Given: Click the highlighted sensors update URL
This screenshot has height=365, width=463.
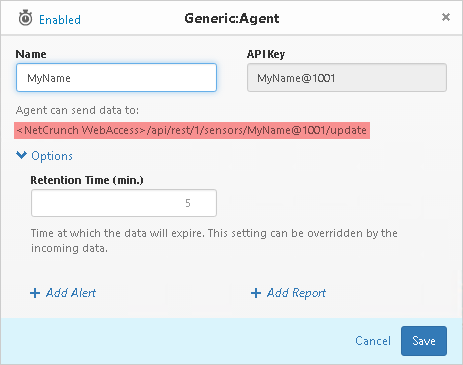Looking at the screenshot, I should pyautogui.click(x=192, y=130).
